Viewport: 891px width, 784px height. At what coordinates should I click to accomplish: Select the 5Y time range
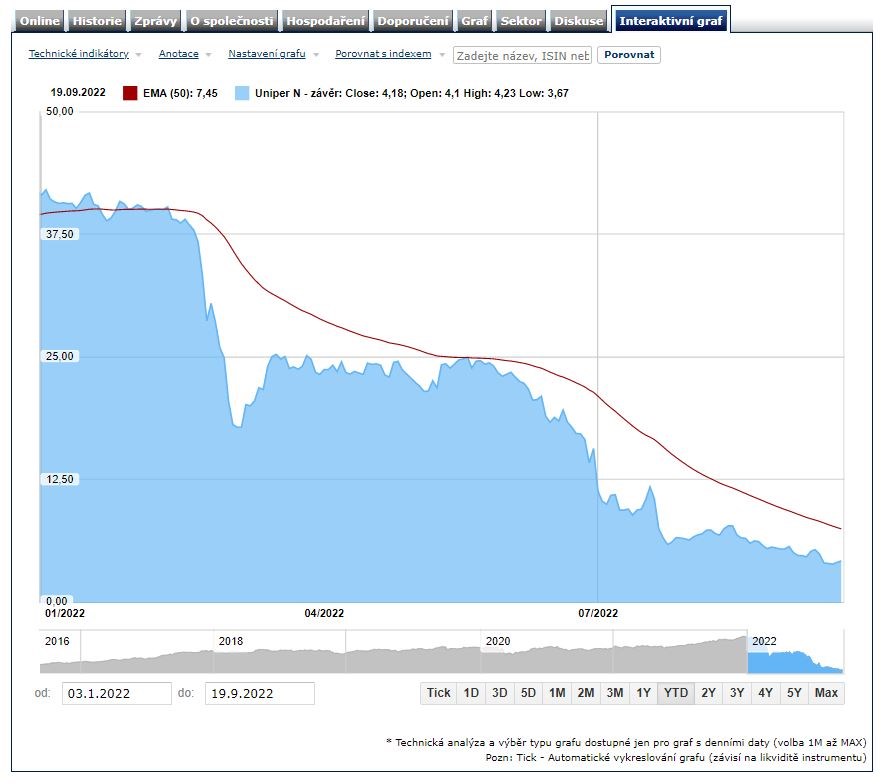click(794, 693)
